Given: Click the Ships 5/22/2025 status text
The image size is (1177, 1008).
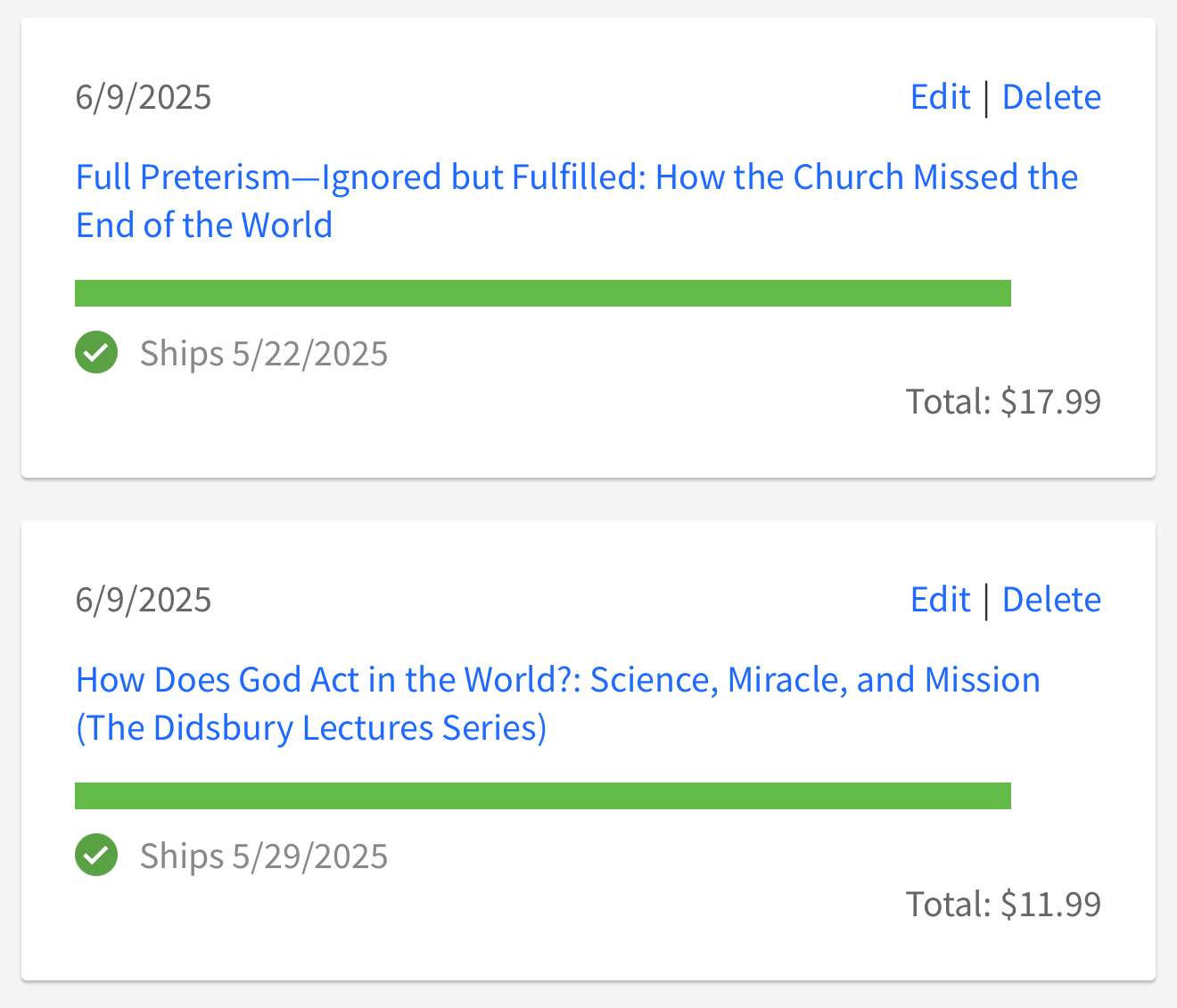Looking at the screenshot, I should tap(264, 354).
